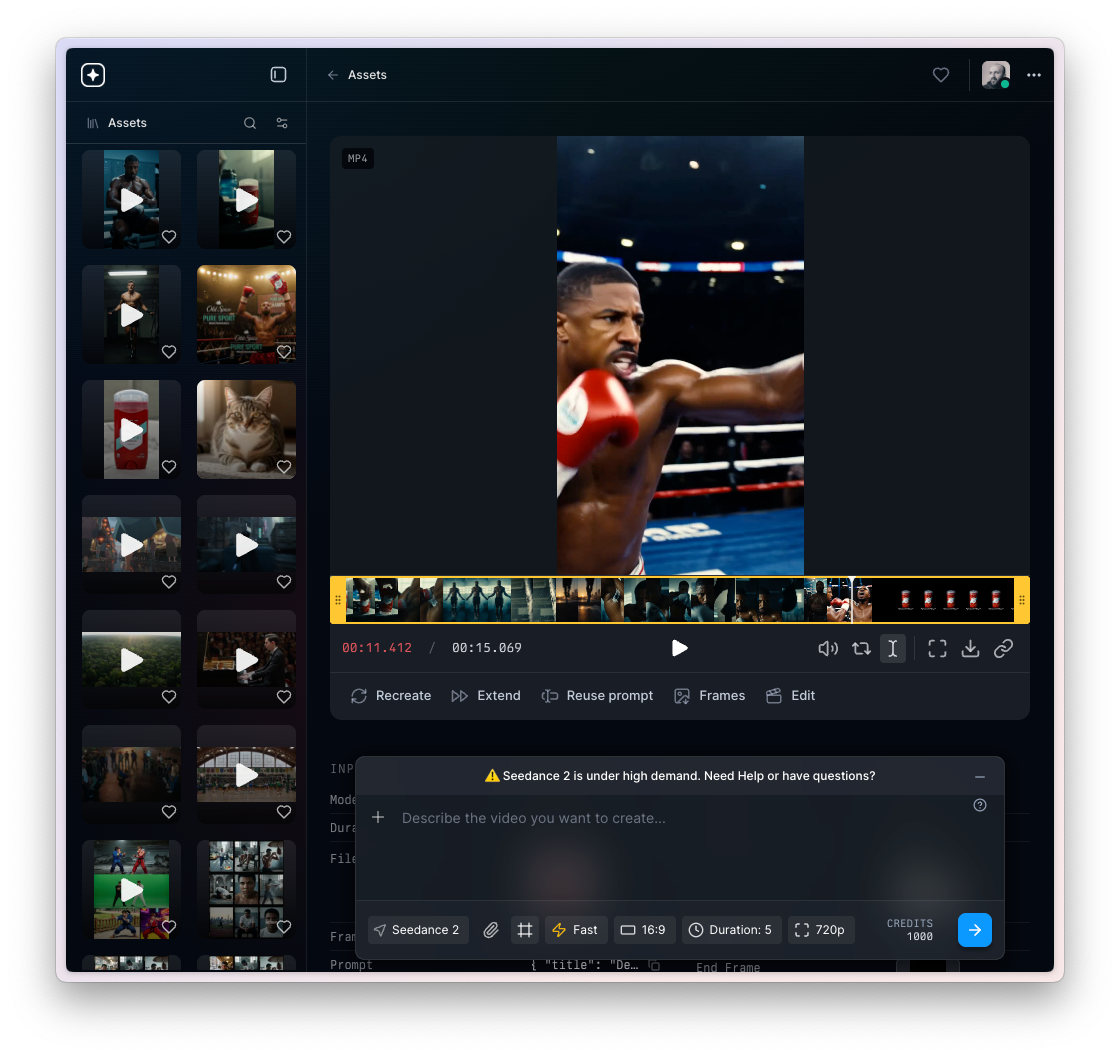
Task: Click the frame grid hash icon
Action: coord(525,930)
